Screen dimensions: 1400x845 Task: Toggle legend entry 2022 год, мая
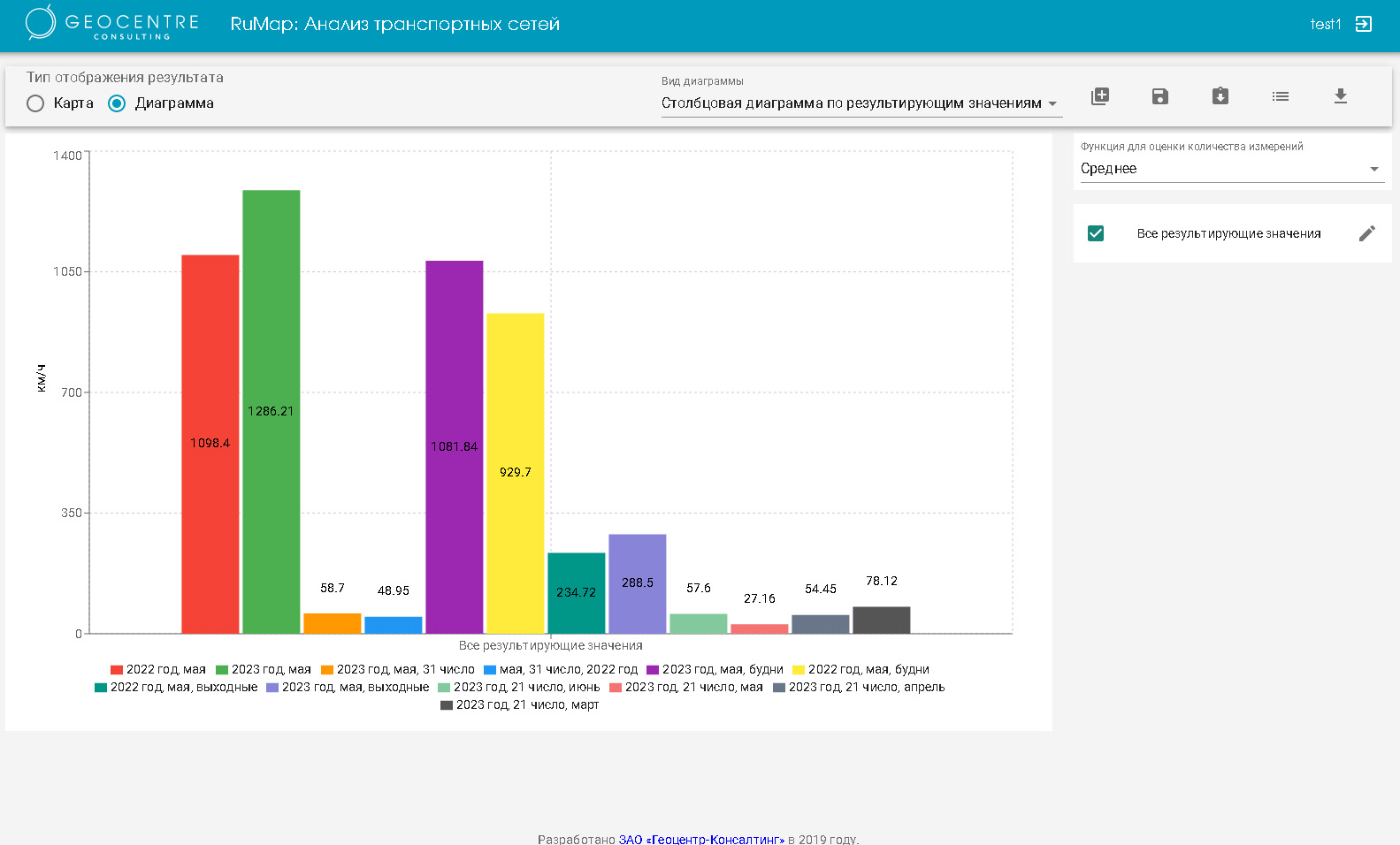pos(158,670)
